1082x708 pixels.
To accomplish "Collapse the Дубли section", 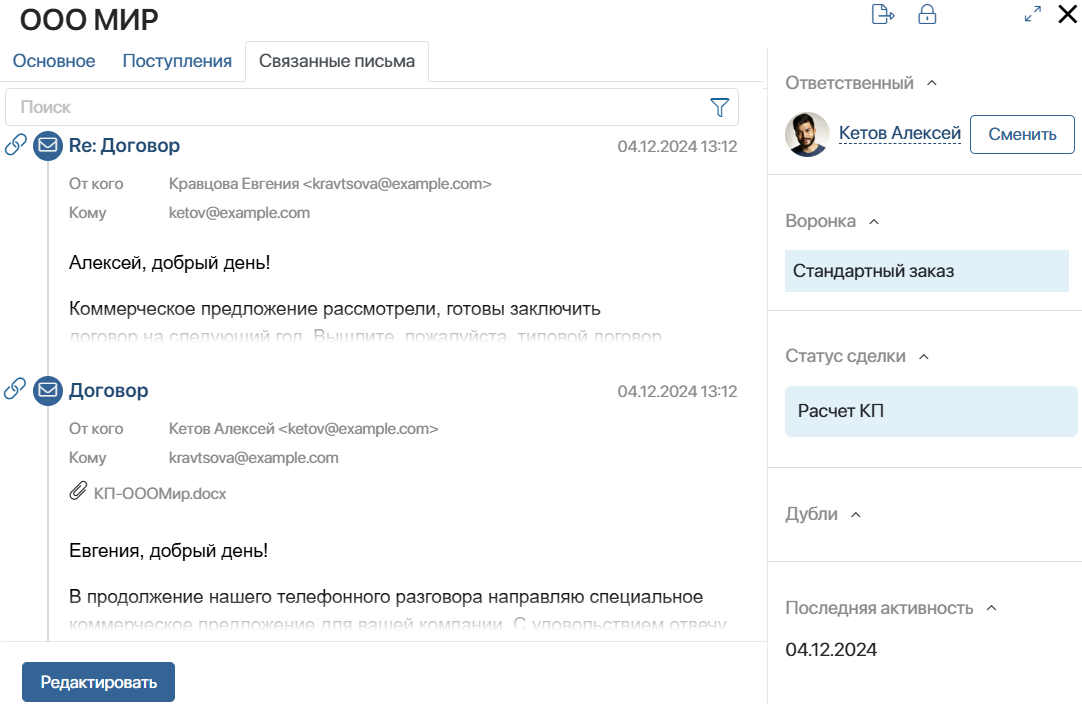I will (x=856, y=515).
